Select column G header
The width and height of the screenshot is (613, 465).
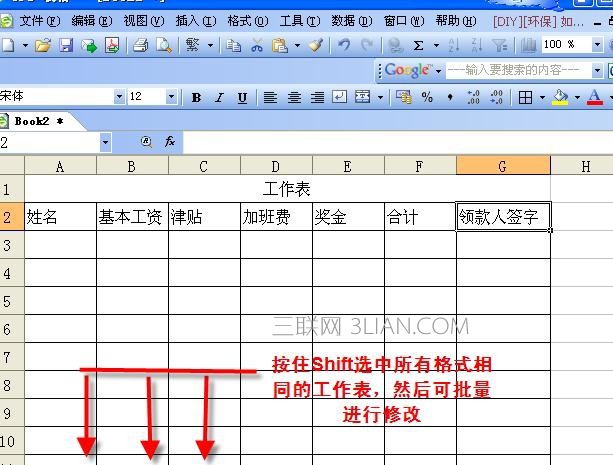pos(503,166)
